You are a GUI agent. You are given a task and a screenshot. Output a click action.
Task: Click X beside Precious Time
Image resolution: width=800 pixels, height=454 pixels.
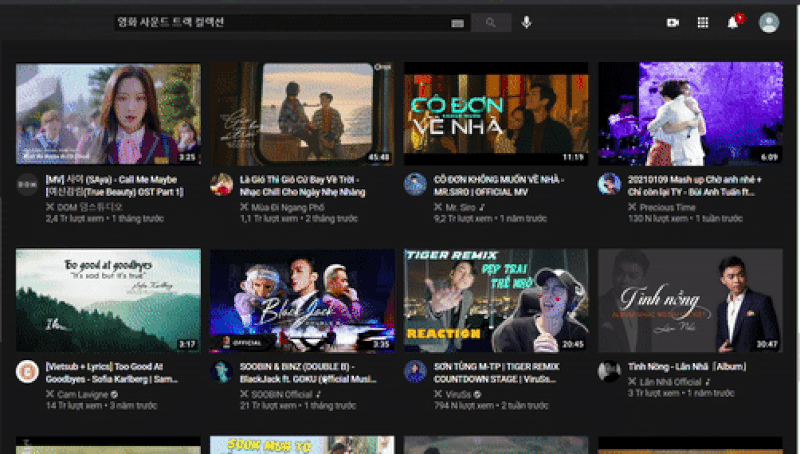632,207
